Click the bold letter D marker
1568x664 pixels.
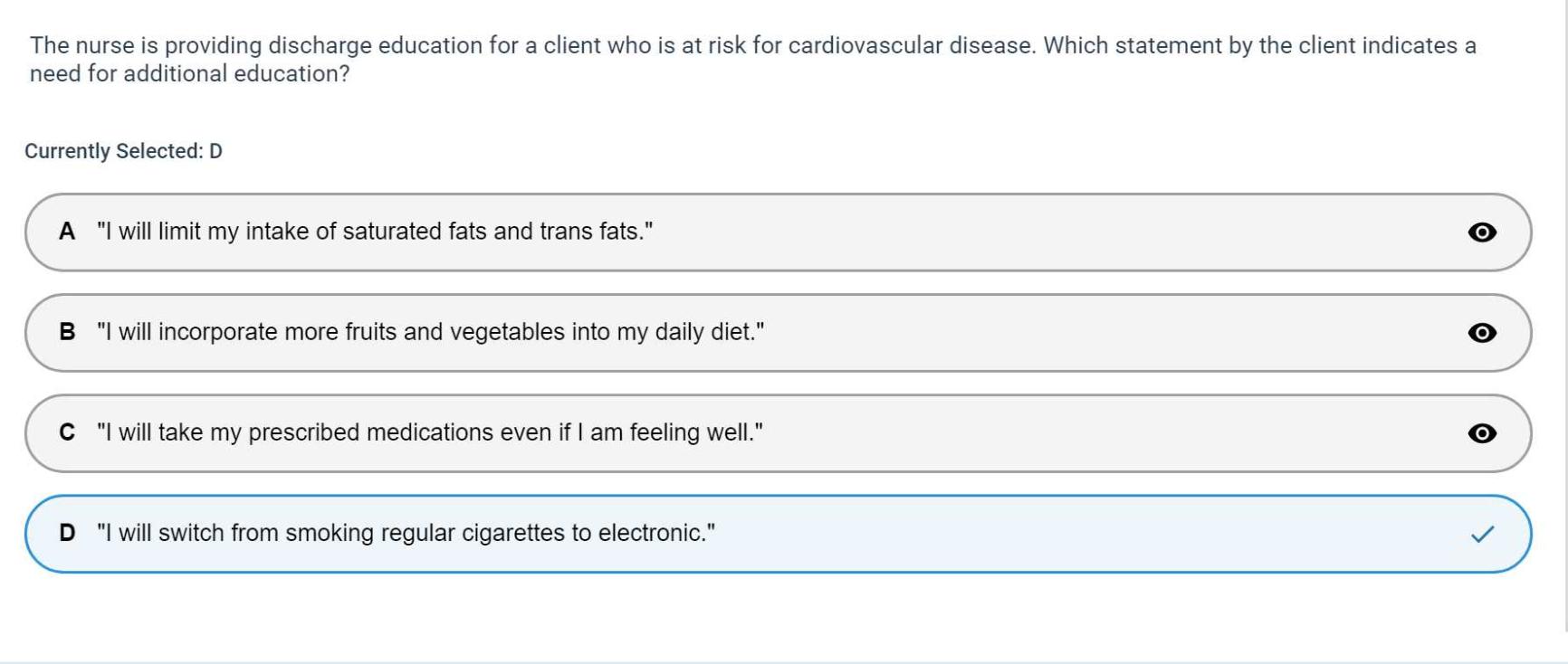point(67,533)
